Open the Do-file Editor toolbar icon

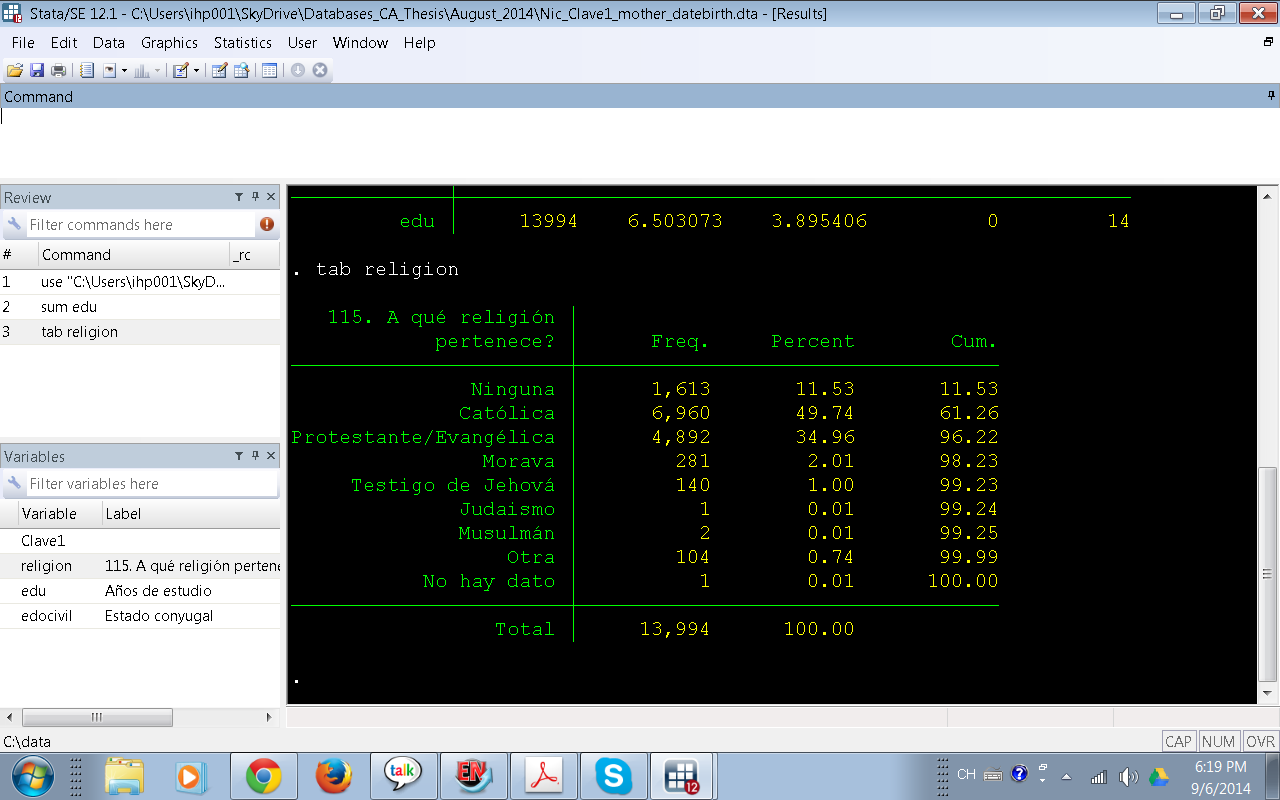click(181, 70)
